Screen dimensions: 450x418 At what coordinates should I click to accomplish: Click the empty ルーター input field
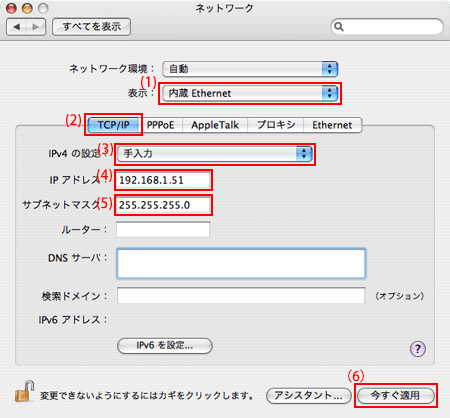[163, 229]
